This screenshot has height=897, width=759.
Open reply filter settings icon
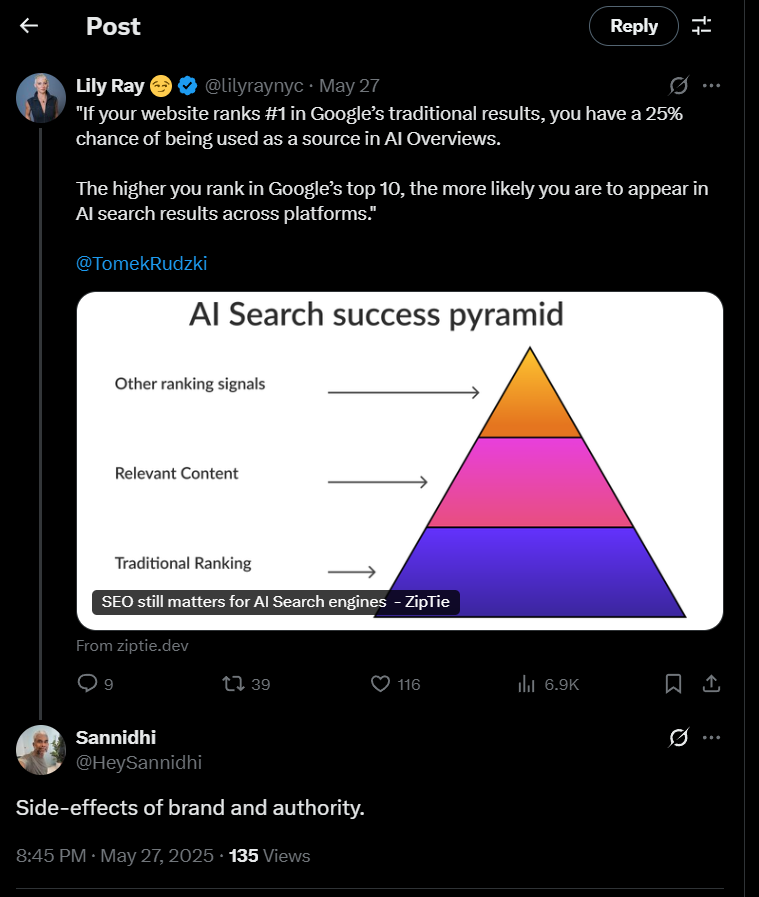(701, 26)
